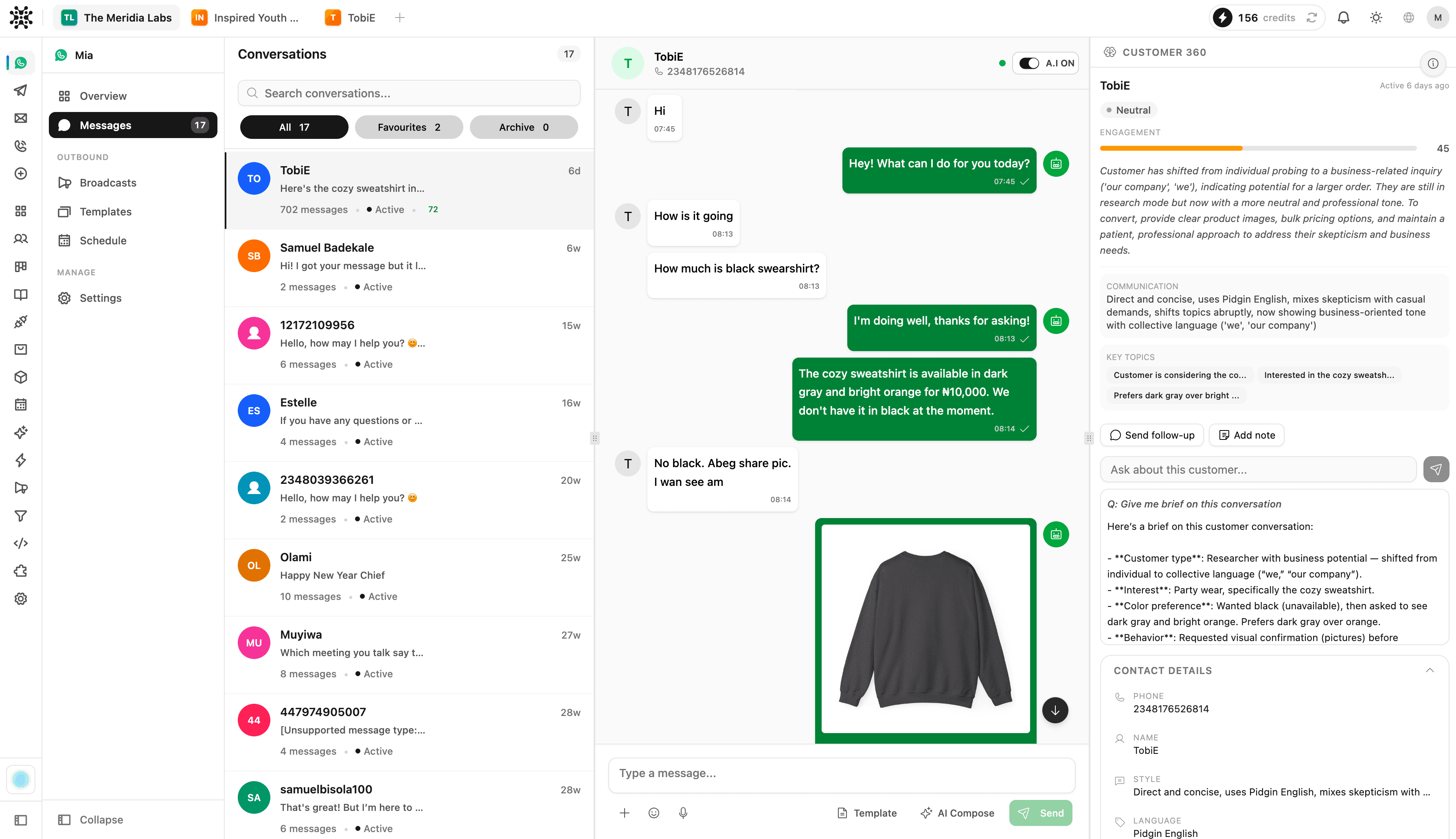Select the All 17 conversations filter
Image resolution: width=1456 pixels, height=839 pixels.
[x=294, y=127]
